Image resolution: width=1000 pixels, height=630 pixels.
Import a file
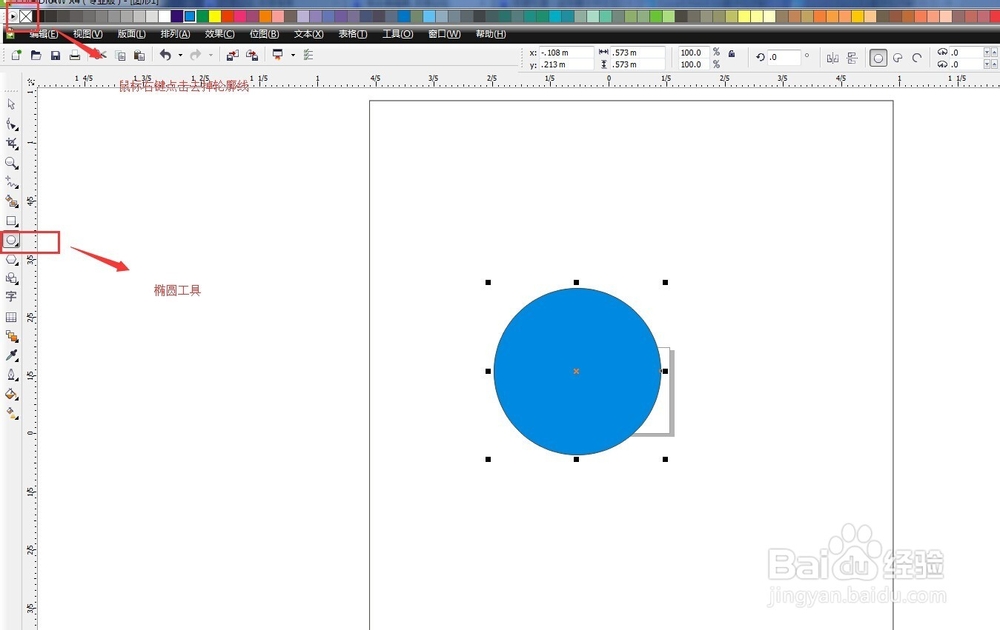click(x=232, y=55)
